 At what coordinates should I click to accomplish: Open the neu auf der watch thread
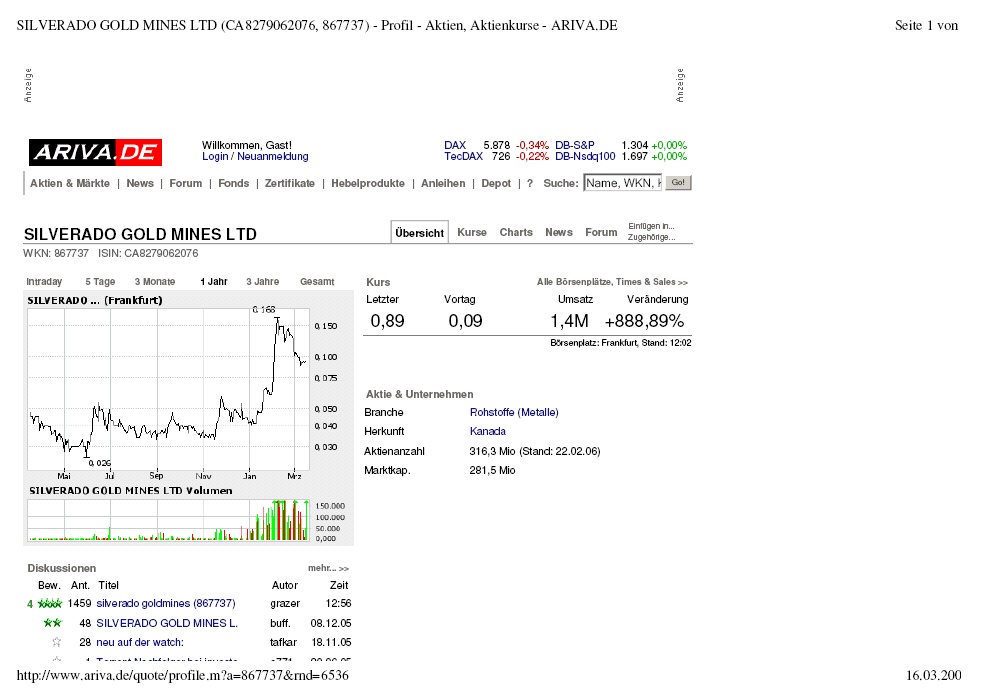(140, 643)
